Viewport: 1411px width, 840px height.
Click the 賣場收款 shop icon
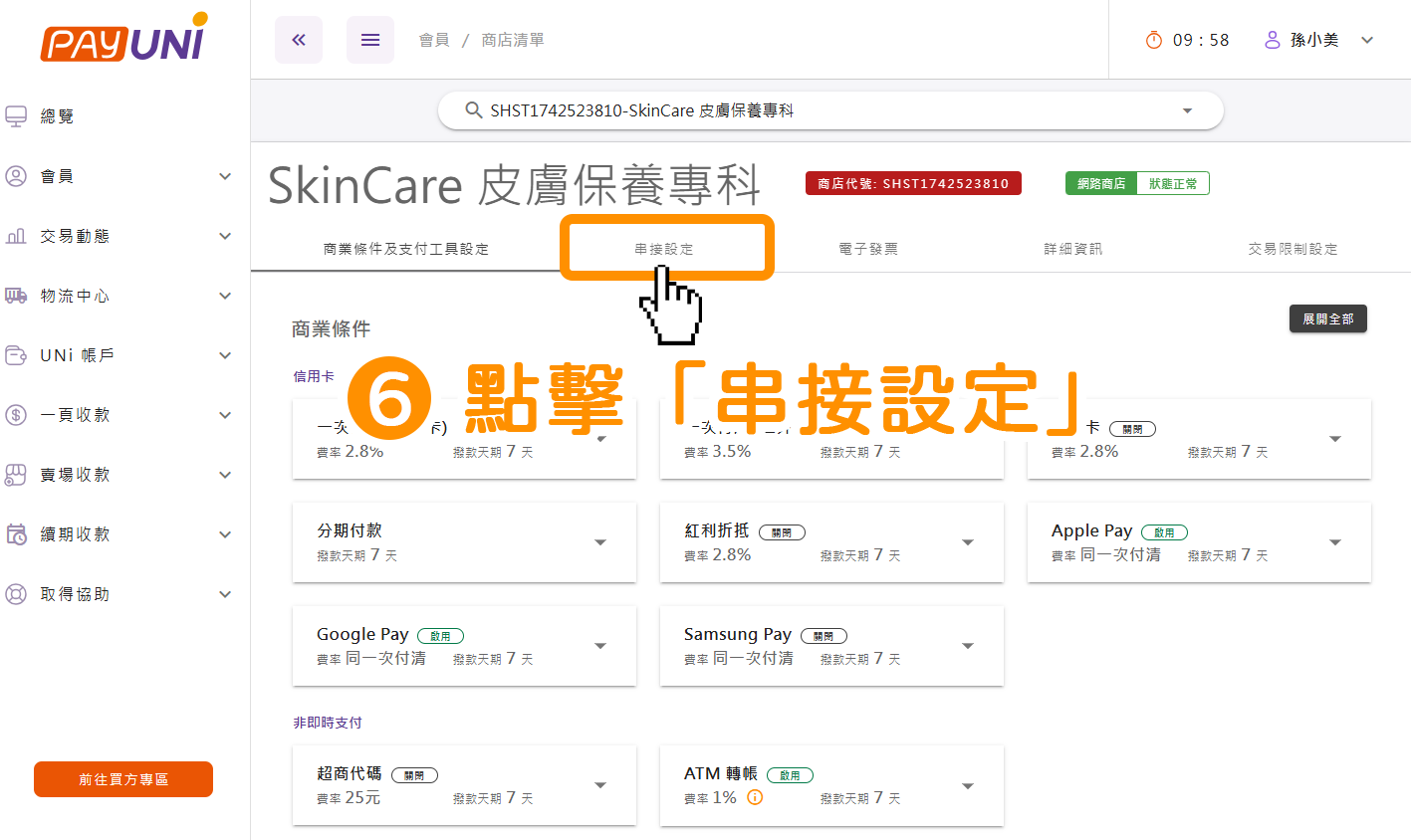click(x=16, y=475)
